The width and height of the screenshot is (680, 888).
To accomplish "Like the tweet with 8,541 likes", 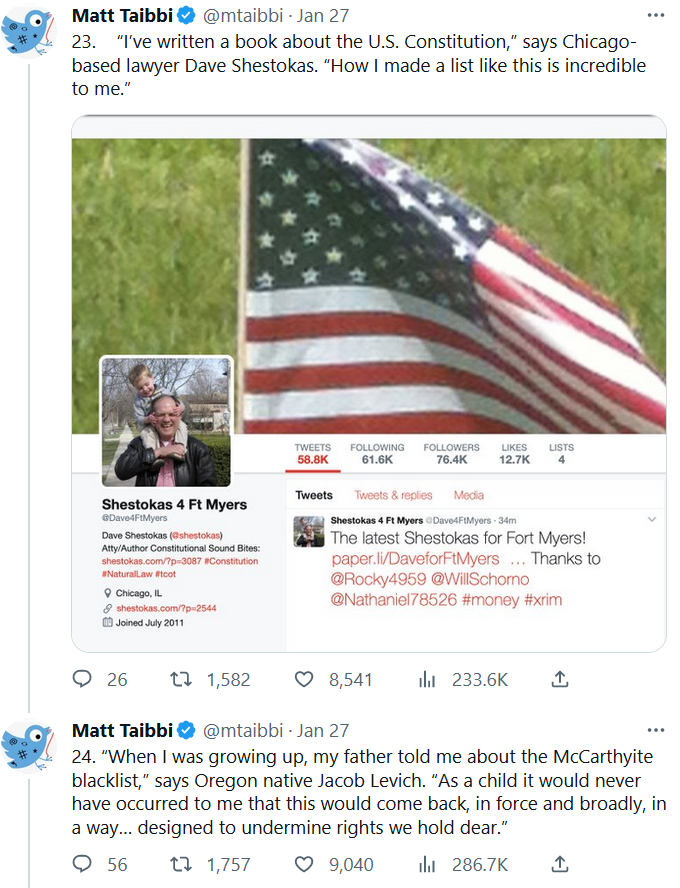I will click(304, 679).
